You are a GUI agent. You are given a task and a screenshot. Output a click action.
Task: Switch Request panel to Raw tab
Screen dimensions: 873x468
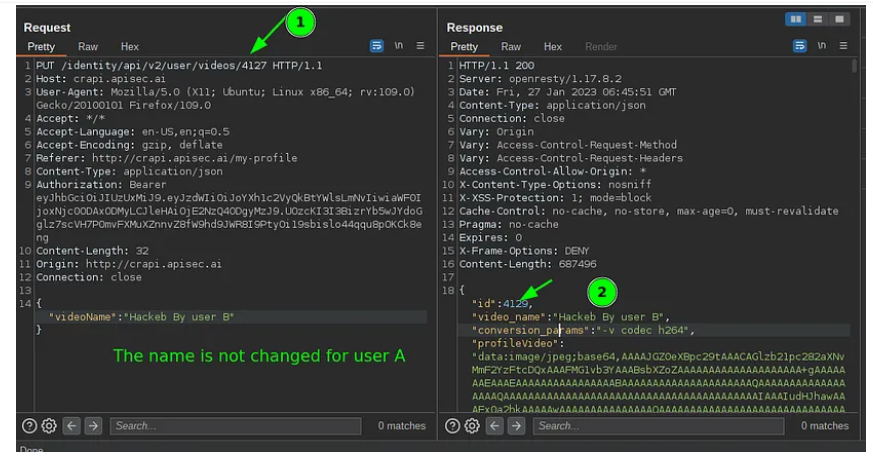[x=87, y=47]
